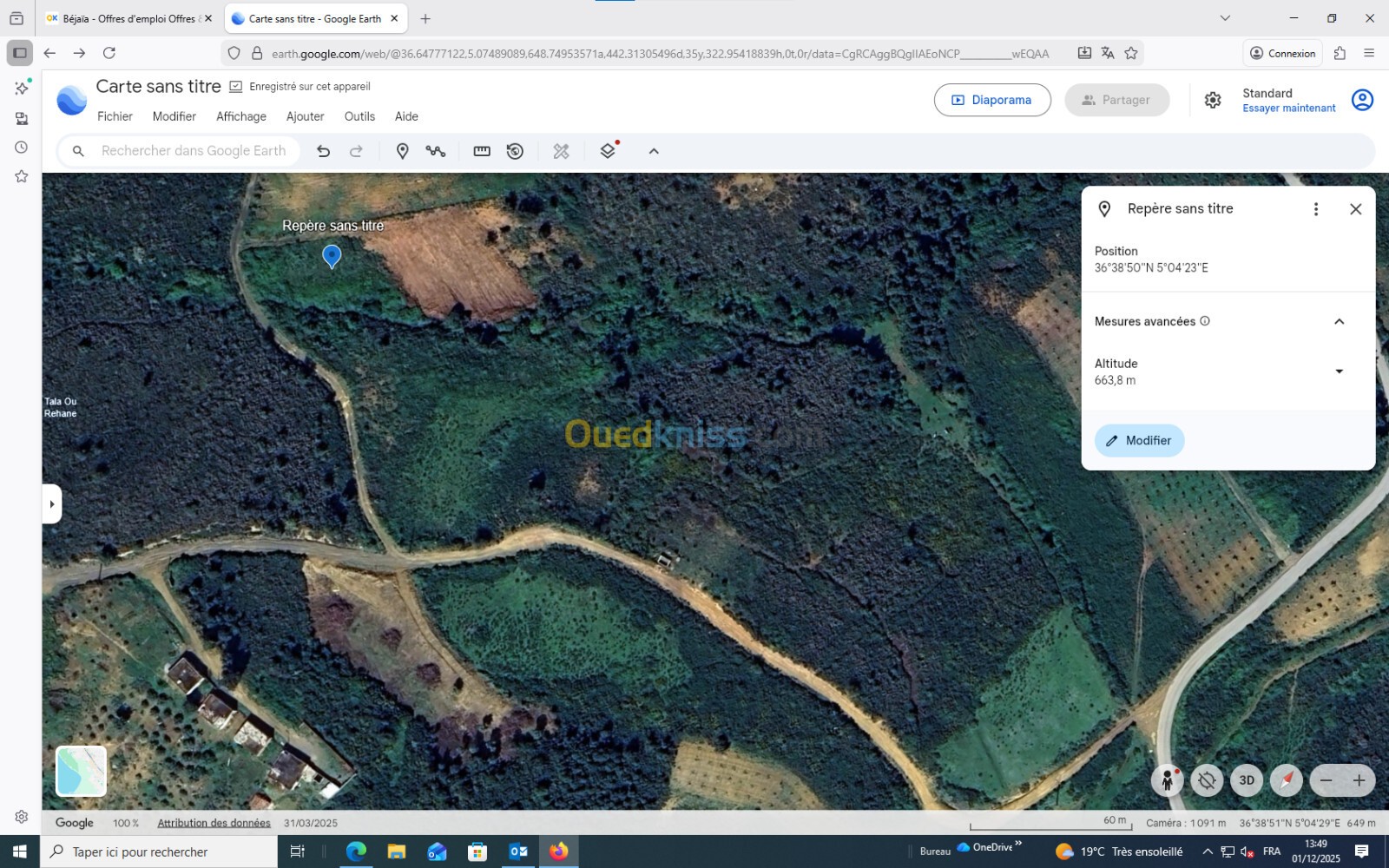
Task: Open Microsoft Edge from the taskbar
Action: 356,852
